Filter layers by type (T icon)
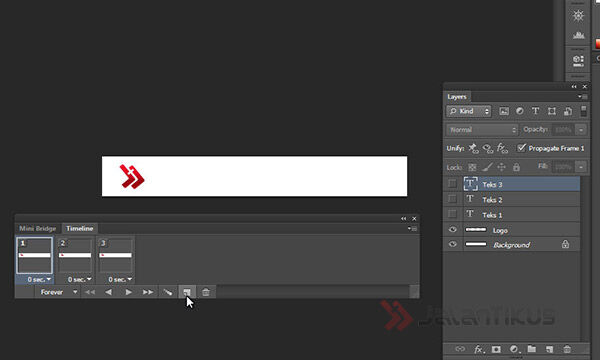The width and height of the screenshot is (600, 360). 535,111
